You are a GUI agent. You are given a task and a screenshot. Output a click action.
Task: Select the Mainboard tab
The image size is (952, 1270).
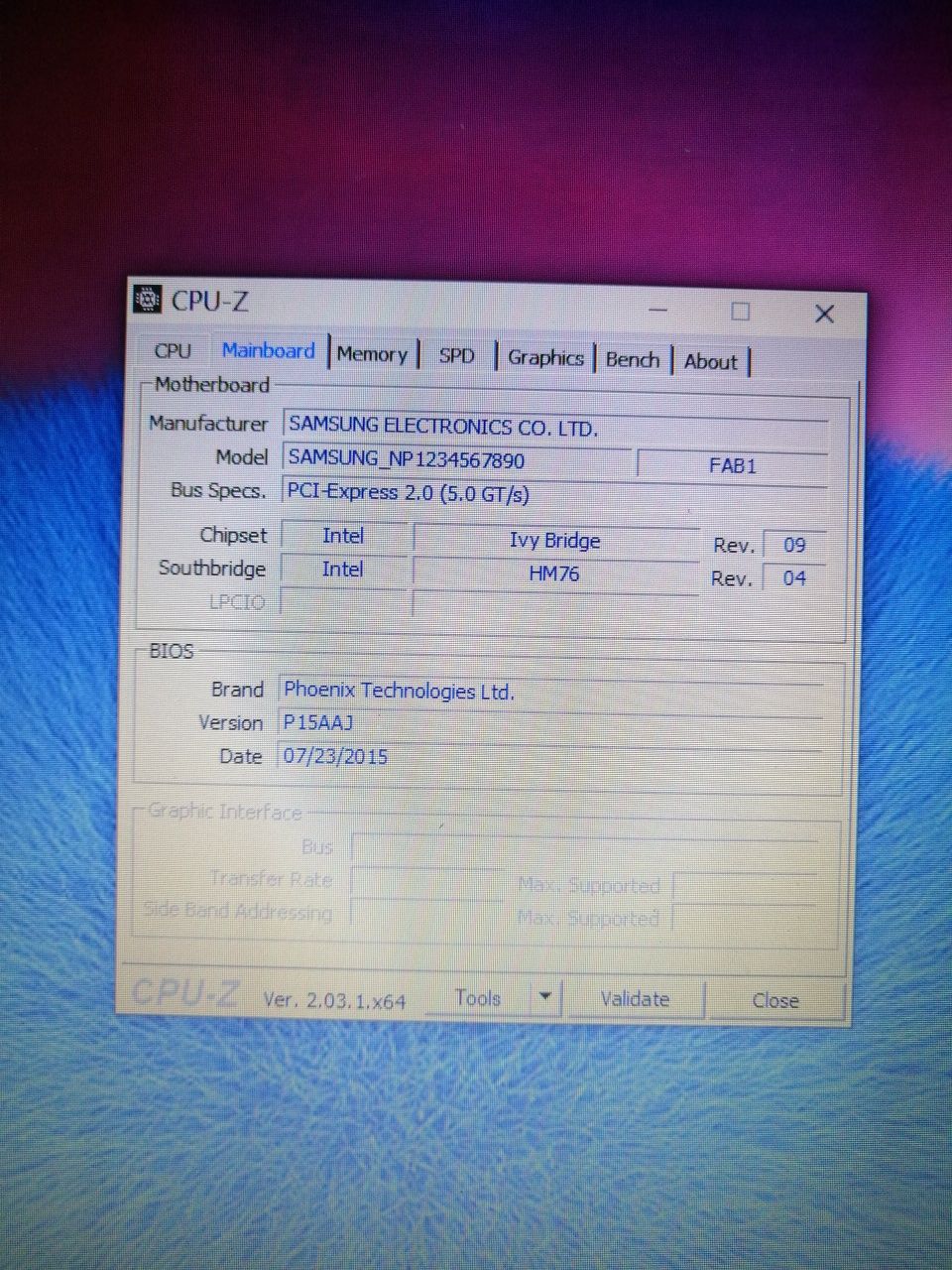268,350
